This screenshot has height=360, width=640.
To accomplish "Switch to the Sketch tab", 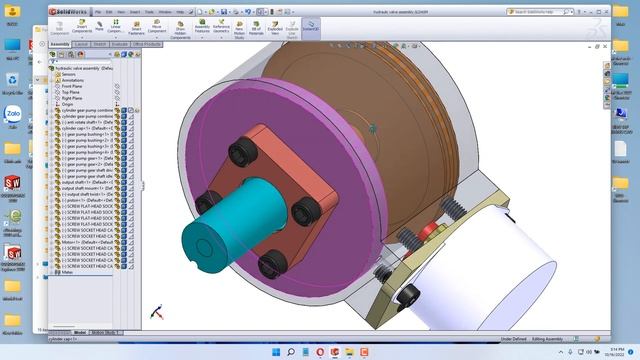I will coord(100,44).
